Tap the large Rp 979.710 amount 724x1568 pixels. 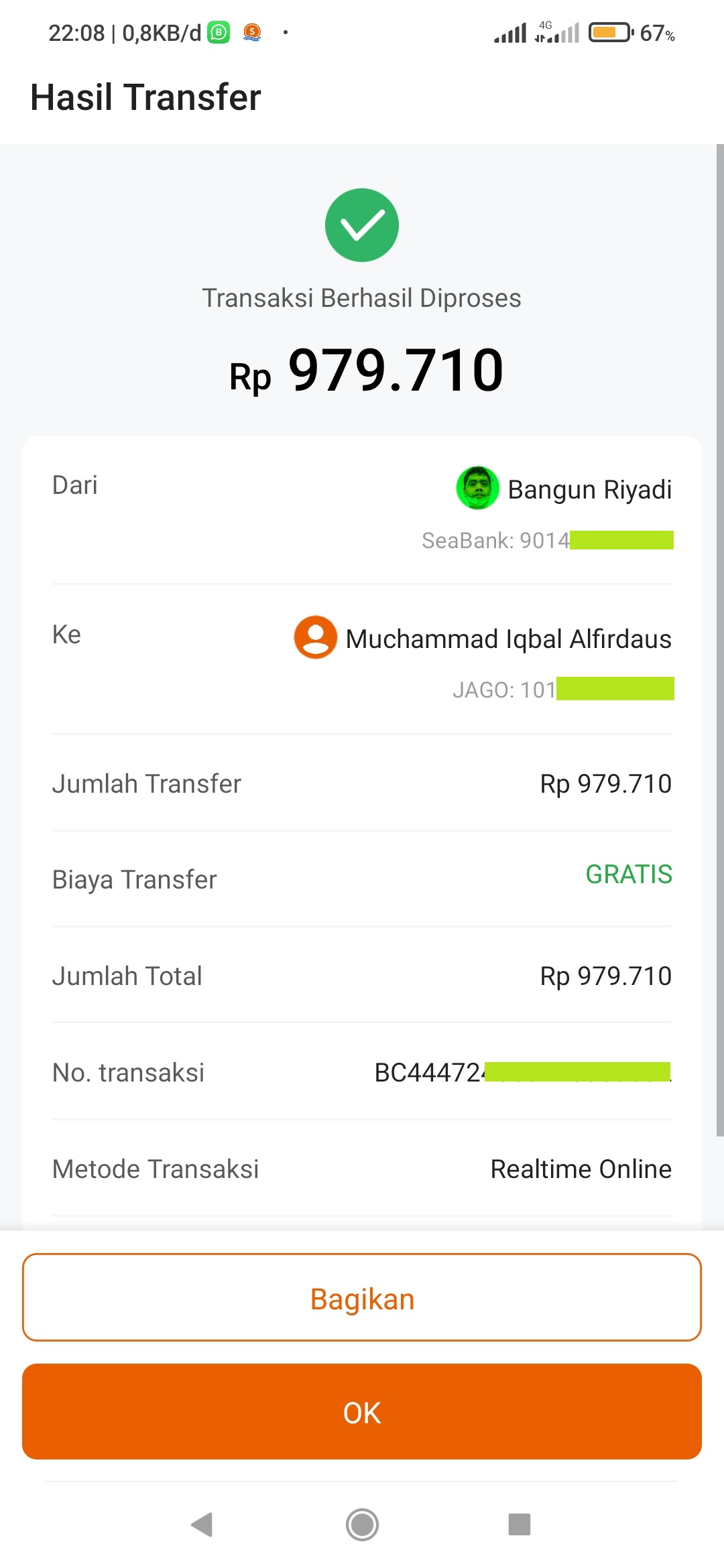[x=366, y=371]
